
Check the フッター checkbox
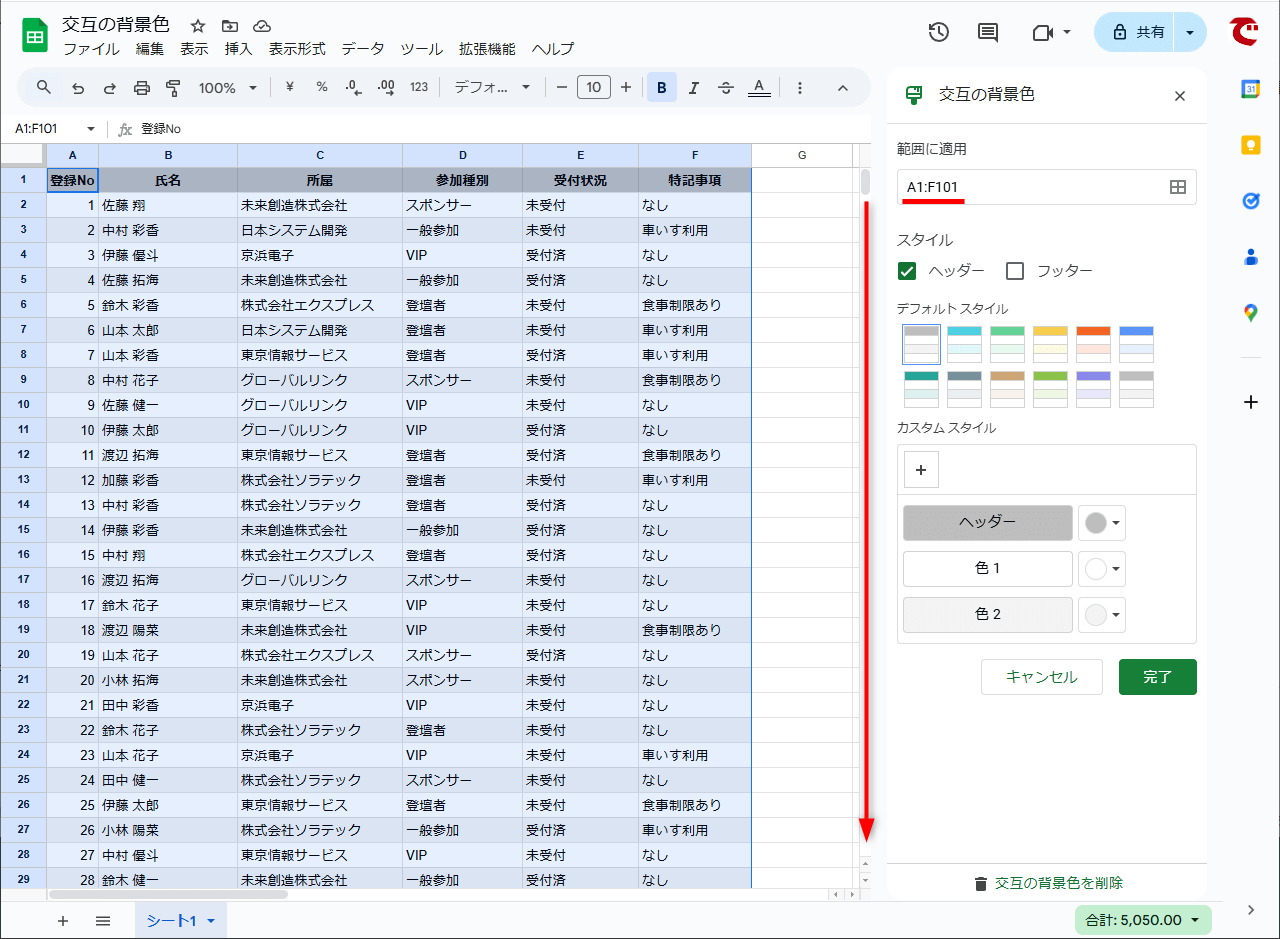1015,271
